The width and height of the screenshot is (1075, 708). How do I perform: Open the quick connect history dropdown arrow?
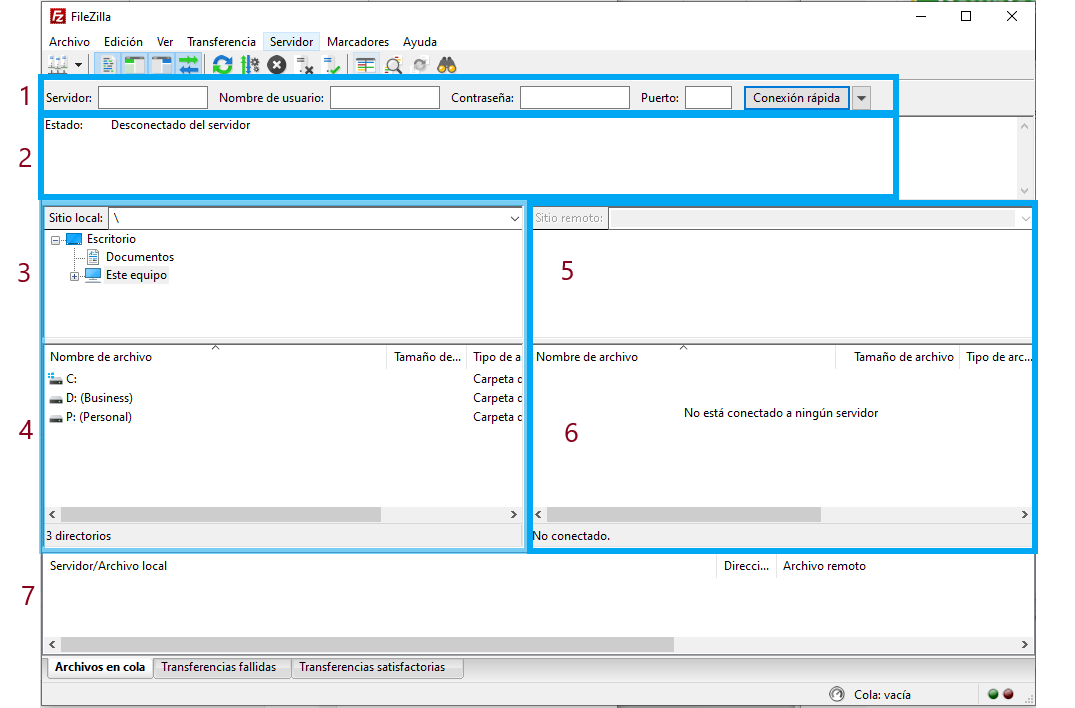pyautogui.click(x=861, y=98)
